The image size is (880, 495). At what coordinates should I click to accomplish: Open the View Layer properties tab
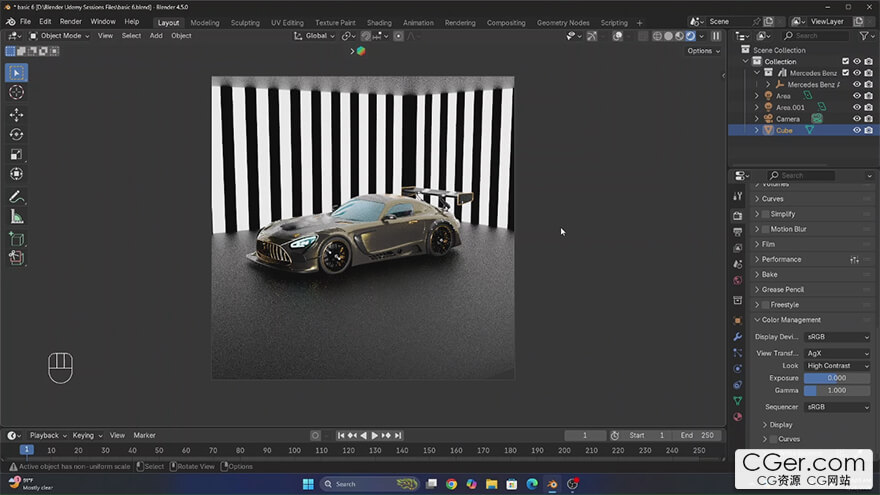coord(737,248)
